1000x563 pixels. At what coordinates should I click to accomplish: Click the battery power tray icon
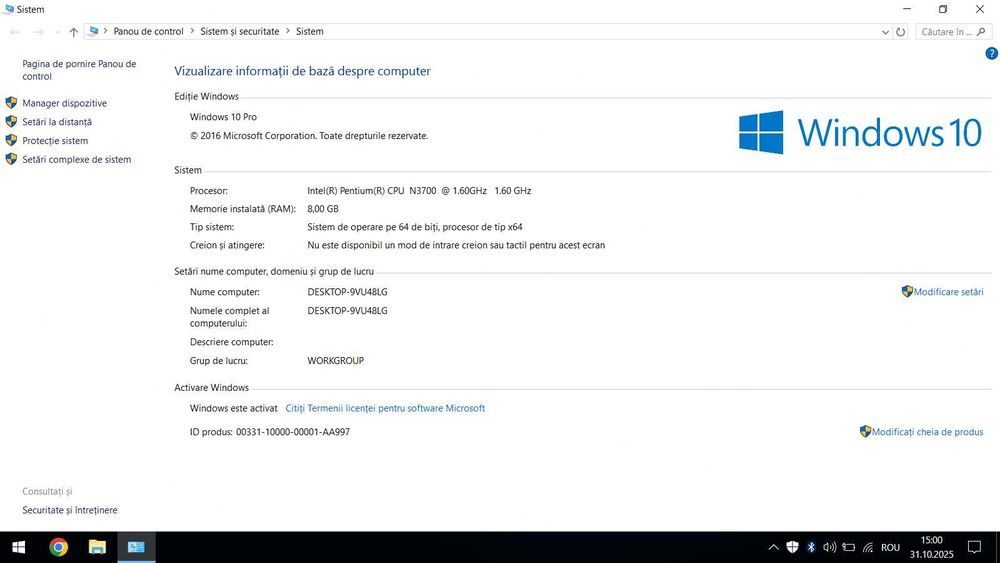849,547
